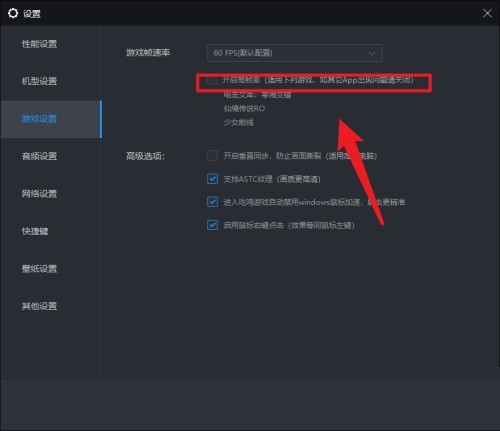500x431 pixels.
Task: Select the 游戏设置 sidebar tab
Action: point(39,119)
